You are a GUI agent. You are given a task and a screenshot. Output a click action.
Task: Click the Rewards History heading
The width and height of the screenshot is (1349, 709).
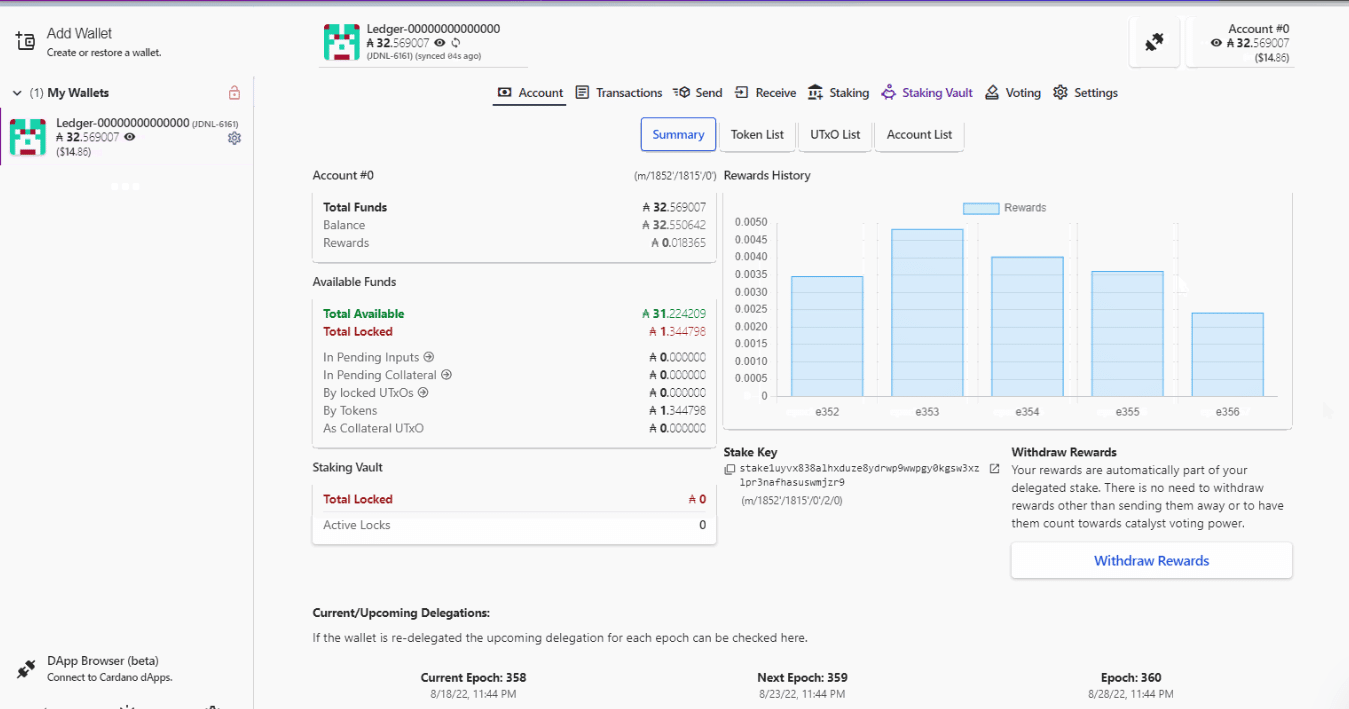(767, 176)
